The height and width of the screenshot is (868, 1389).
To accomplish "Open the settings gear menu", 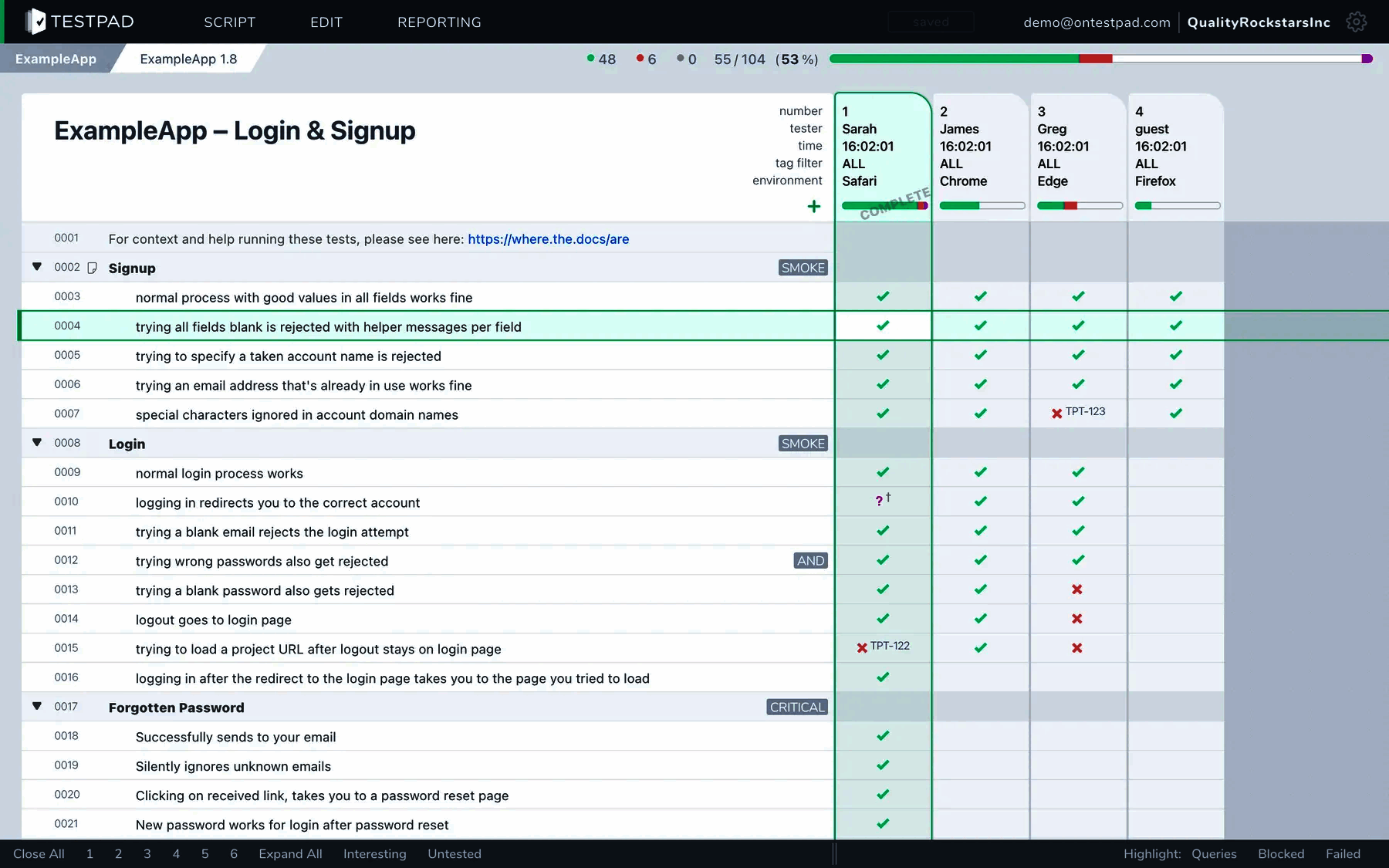I will pyautogui.click(x=1357, y=22).
